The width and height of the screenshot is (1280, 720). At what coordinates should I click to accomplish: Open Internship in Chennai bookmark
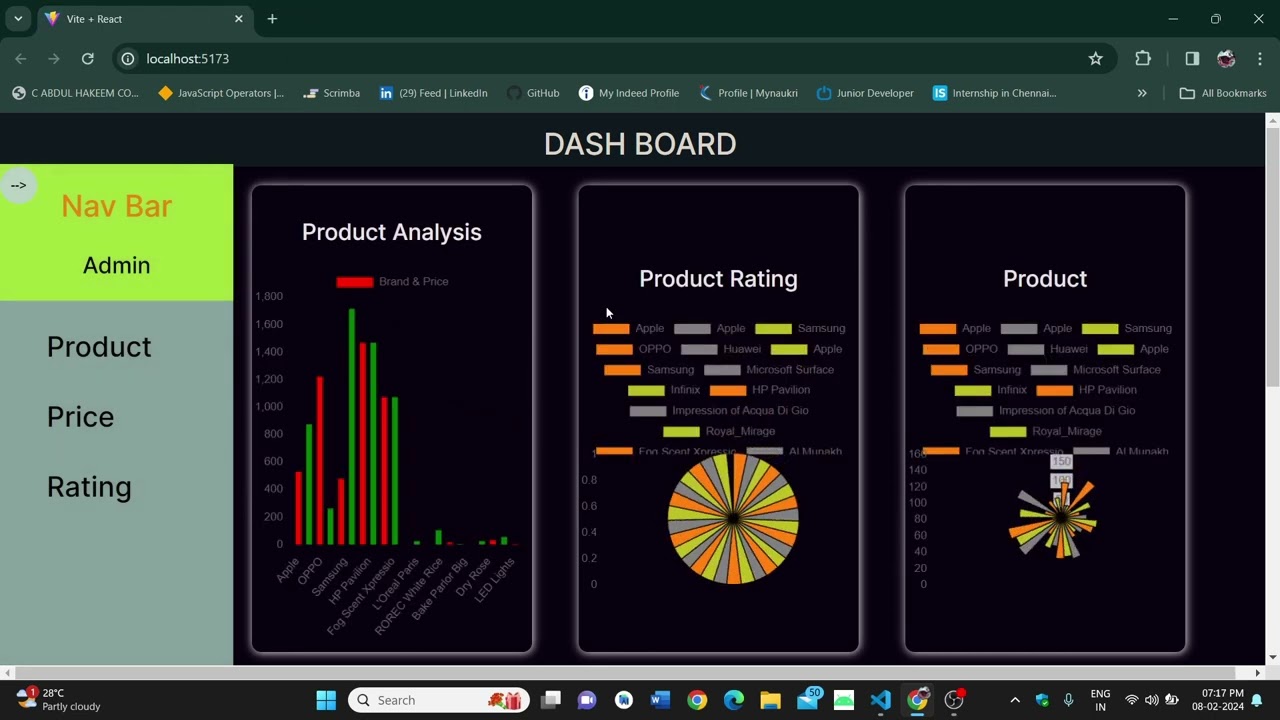(994, 93)
